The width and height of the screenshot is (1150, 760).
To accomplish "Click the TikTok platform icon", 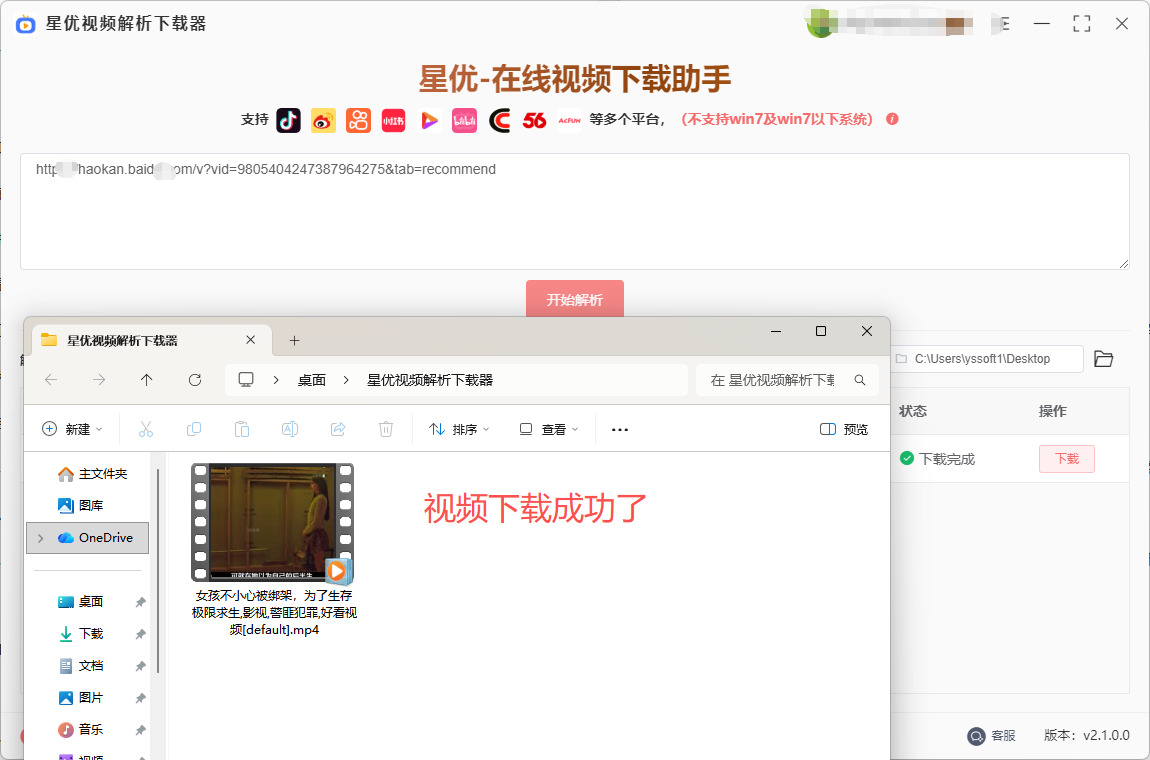I will tap(288, 120).
